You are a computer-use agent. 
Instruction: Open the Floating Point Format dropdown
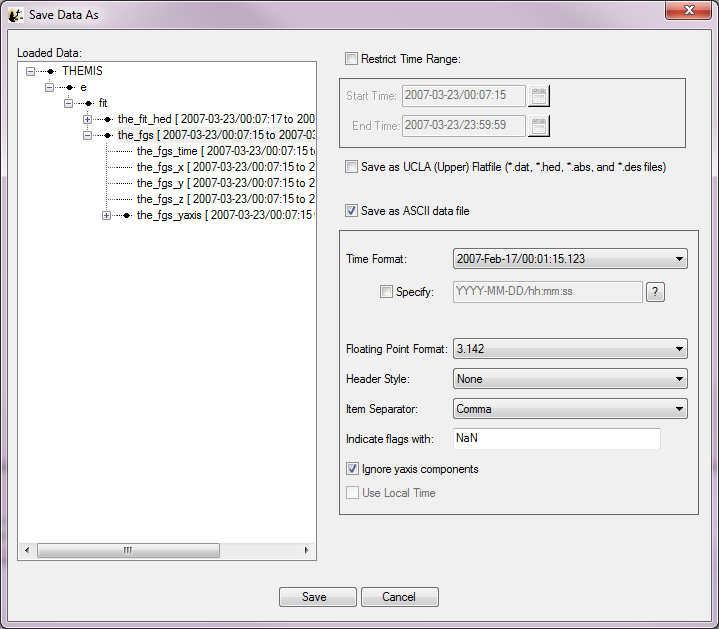point(570,349)
